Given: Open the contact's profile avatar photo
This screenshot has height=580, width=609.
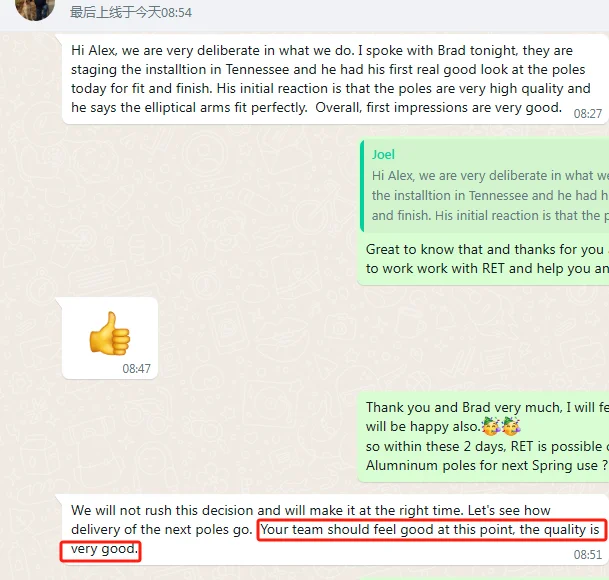Looking at the screenshot, I should tap(35, 9).
